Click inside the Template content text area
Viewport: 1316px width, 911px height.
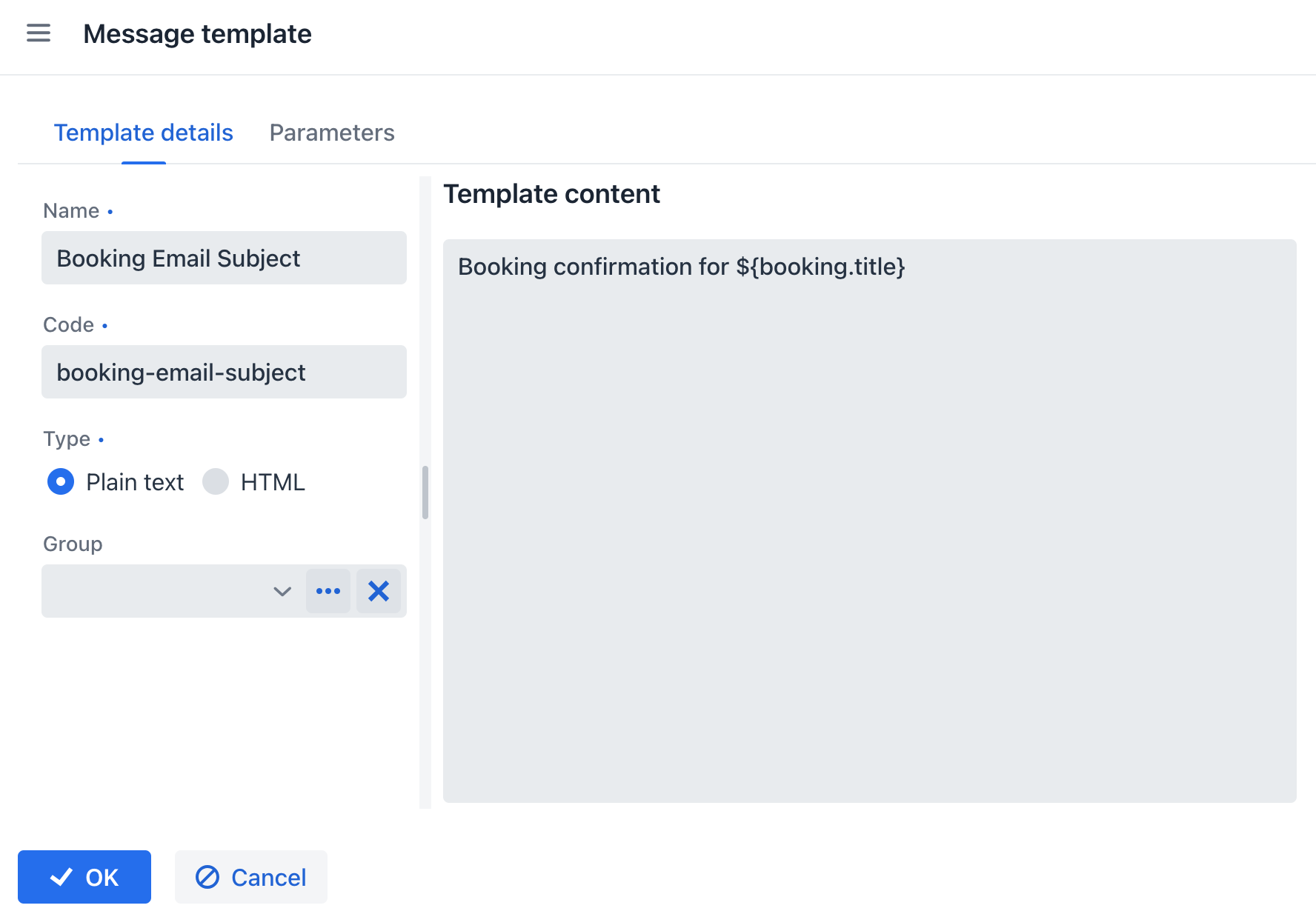coord(869,520)
